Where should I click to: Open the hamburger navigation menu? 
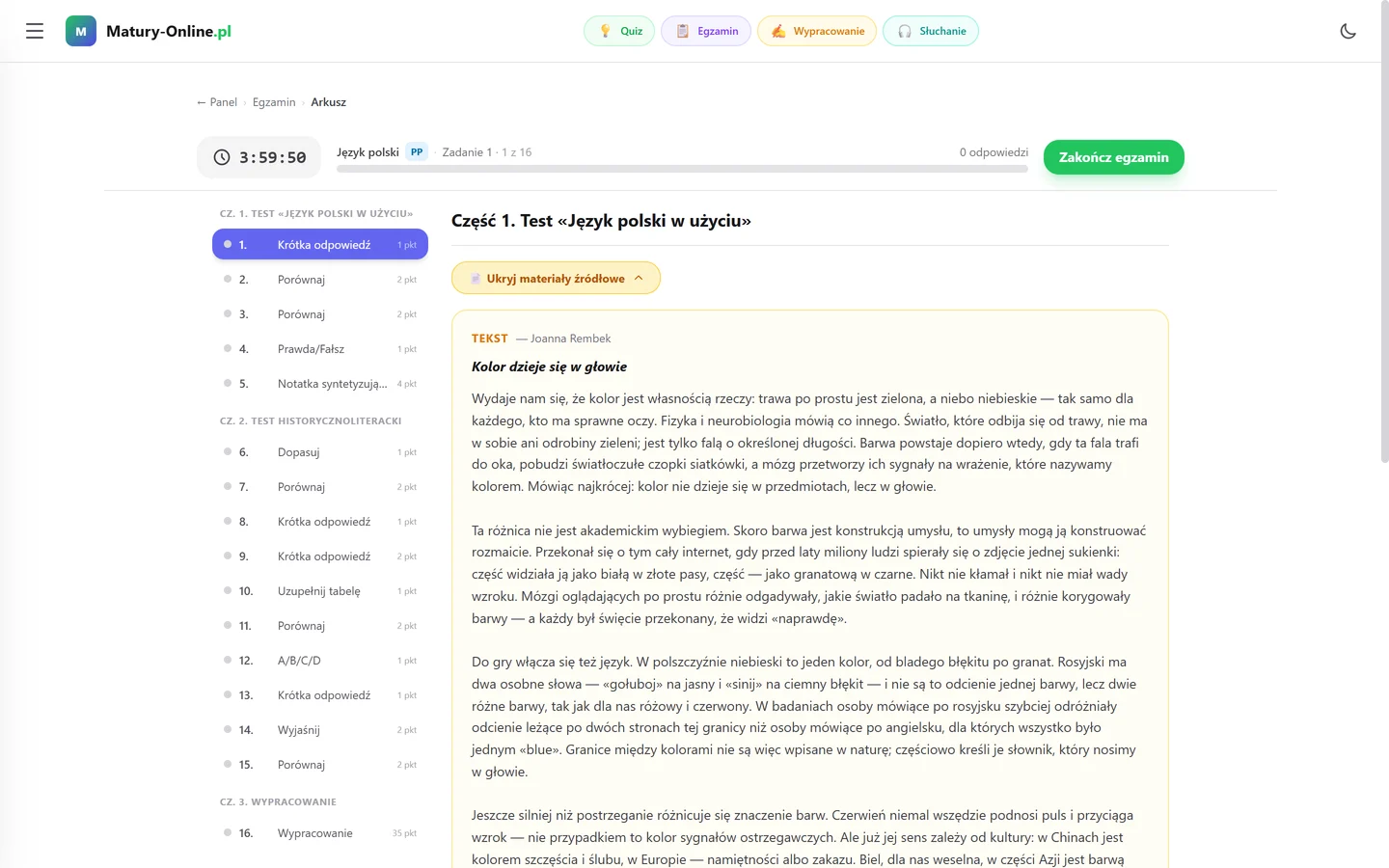(x=35, y=31)
